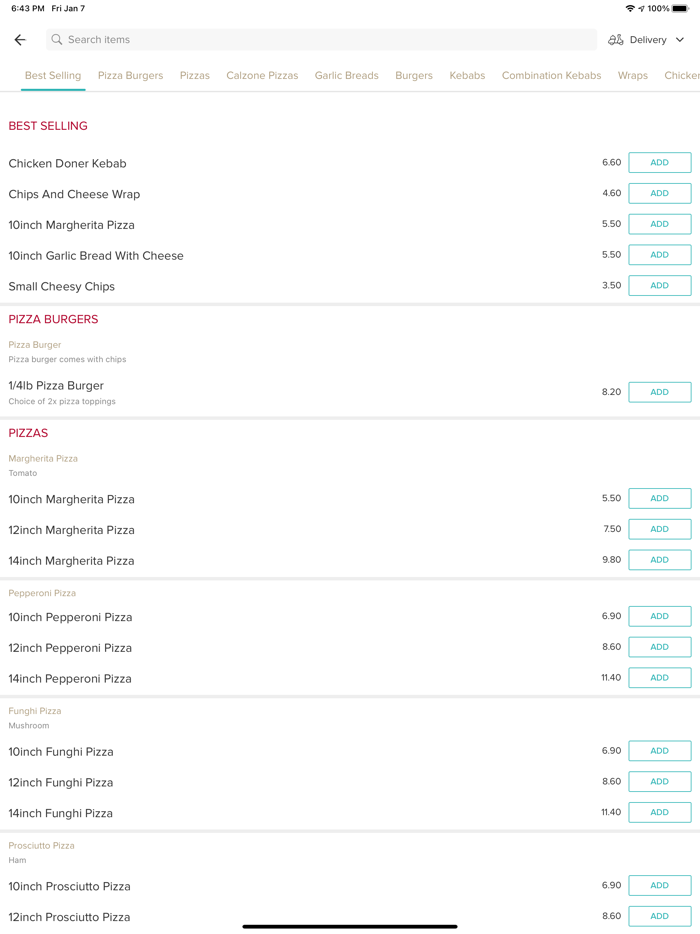
Task: Tap the Wi-Fi status icon
Action: coord(629,8)
